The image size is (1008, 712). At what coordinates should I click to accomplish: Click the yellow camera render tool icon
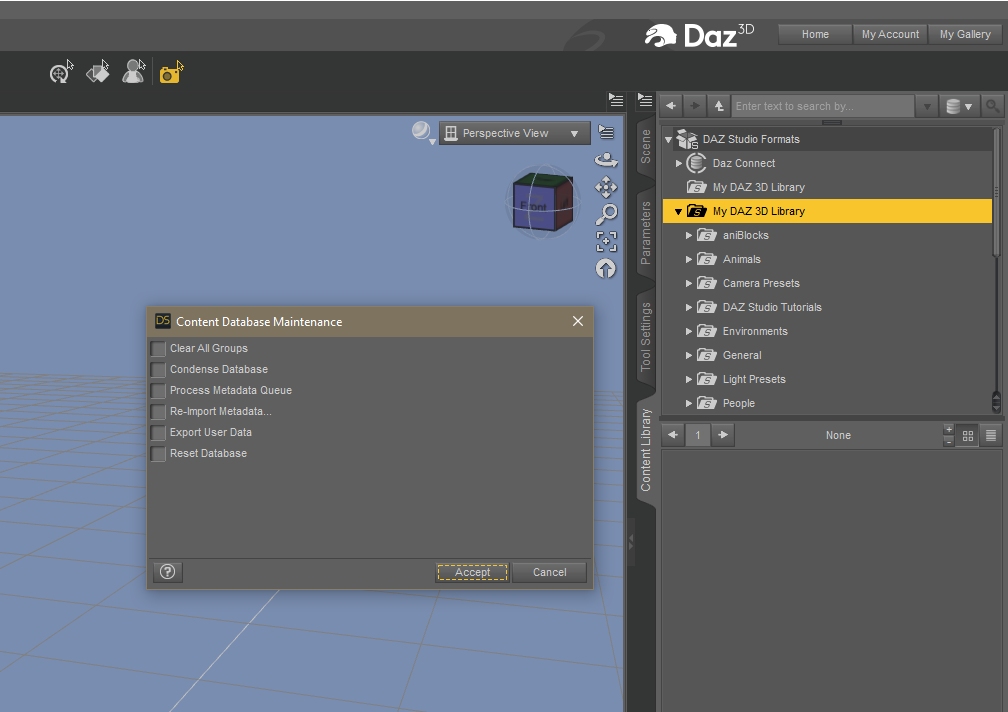click(x=171, y=73)
